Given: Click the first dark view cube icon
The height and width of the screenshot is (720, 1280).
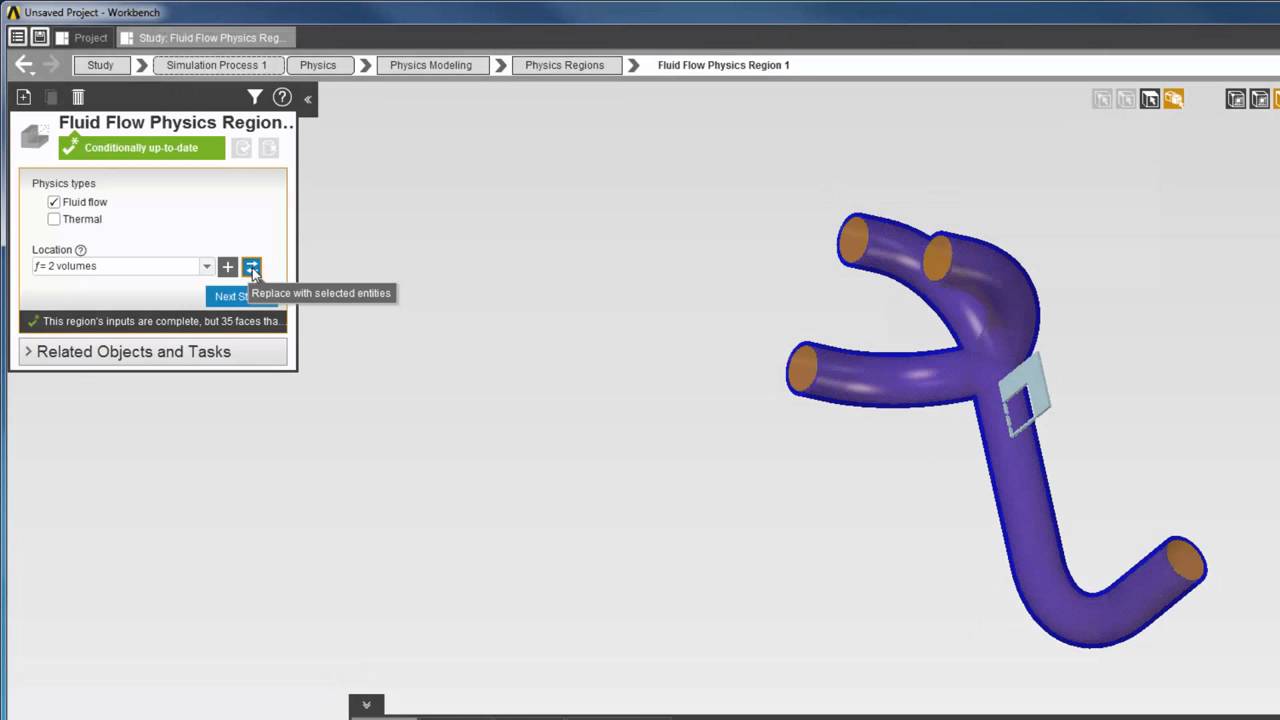Looking at the screenshot, I should (x=1236, y=99).
